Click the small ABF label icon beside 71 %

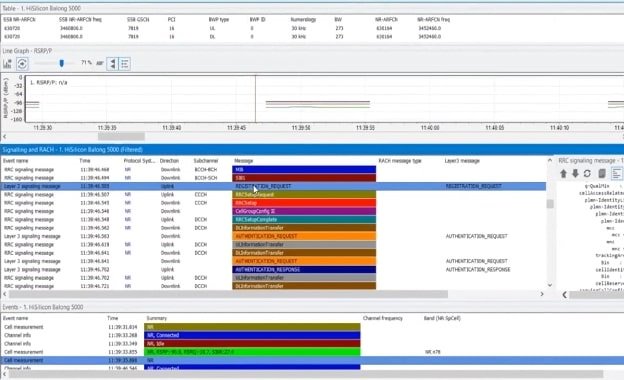(x=99, y=63)
